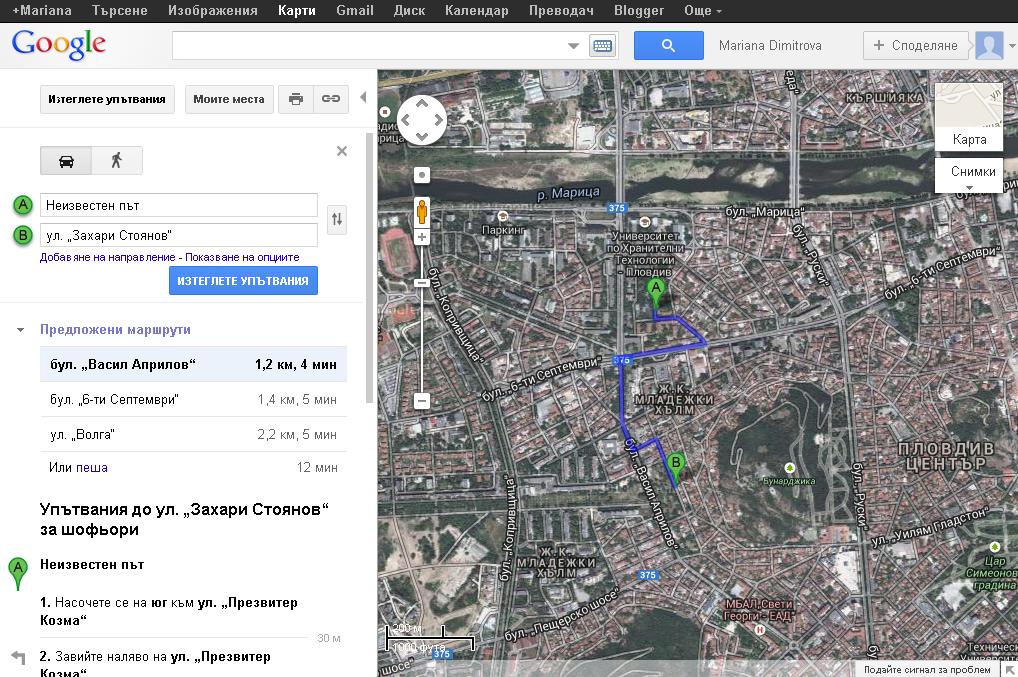This screenshot has width=1018, height=677.
Task: Select driving mode car toggle
Action: pos(66,161)
